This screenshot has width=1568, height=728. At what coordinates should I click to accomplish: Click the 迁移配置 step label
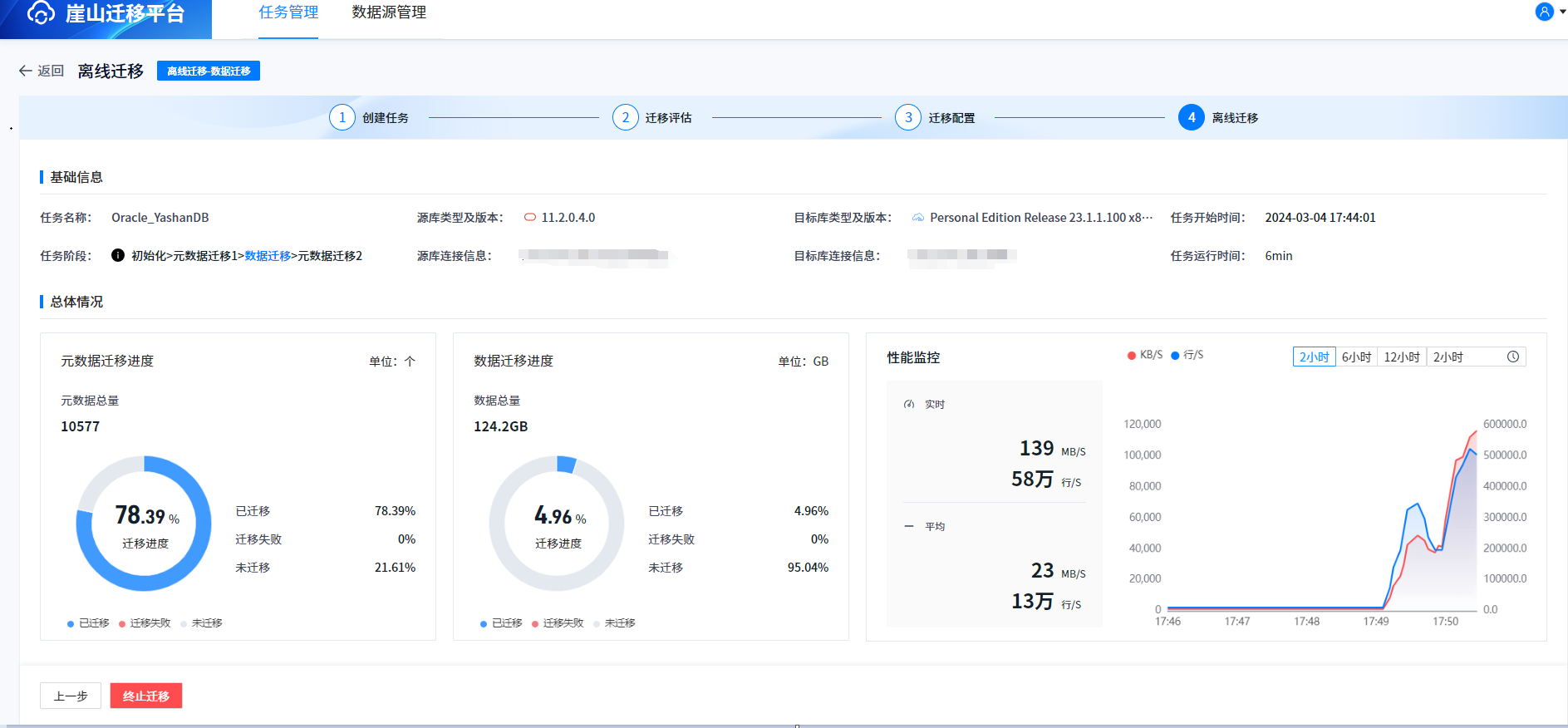tap(952, 118)
